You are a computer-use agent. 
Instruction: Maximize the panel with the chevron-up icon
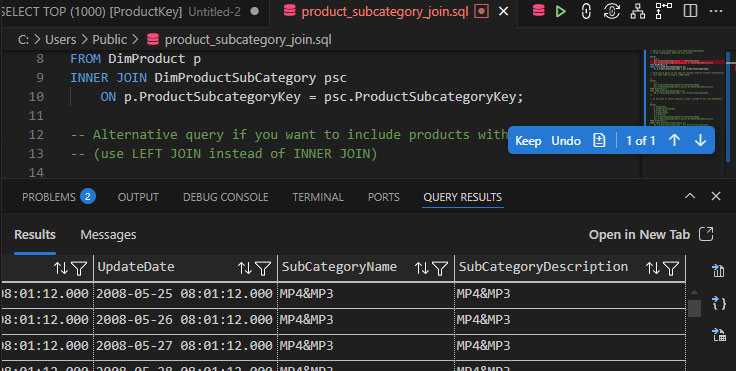pos(690,196)
